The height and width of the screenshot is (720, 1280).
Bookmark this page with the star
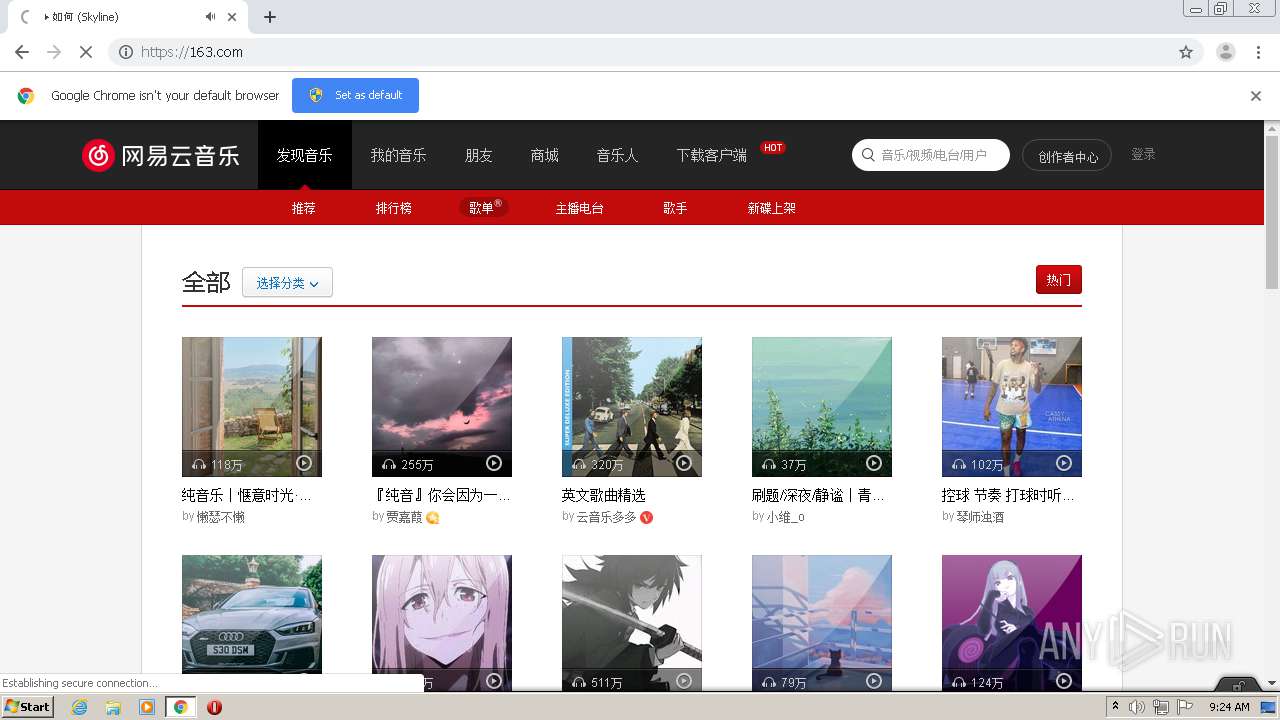1186,52
